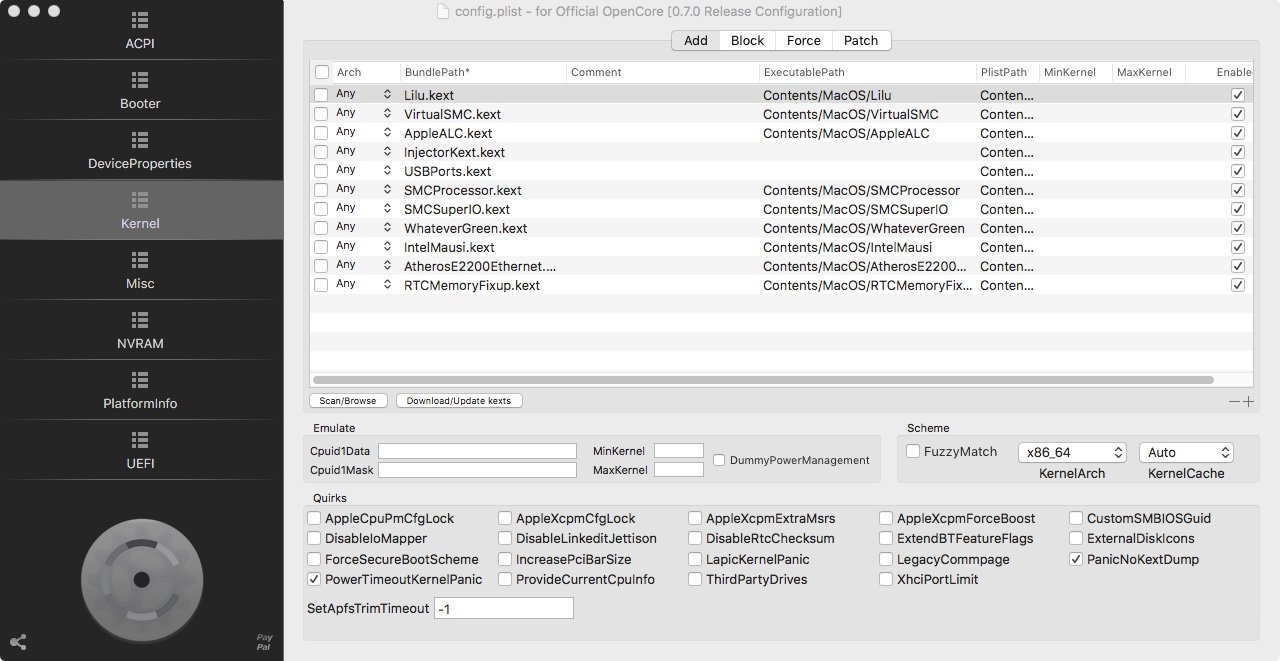Enable the ThirdPartyDrives quirk
The height and width of the screenshot is (661, 1280).
(x=695, y=579)
